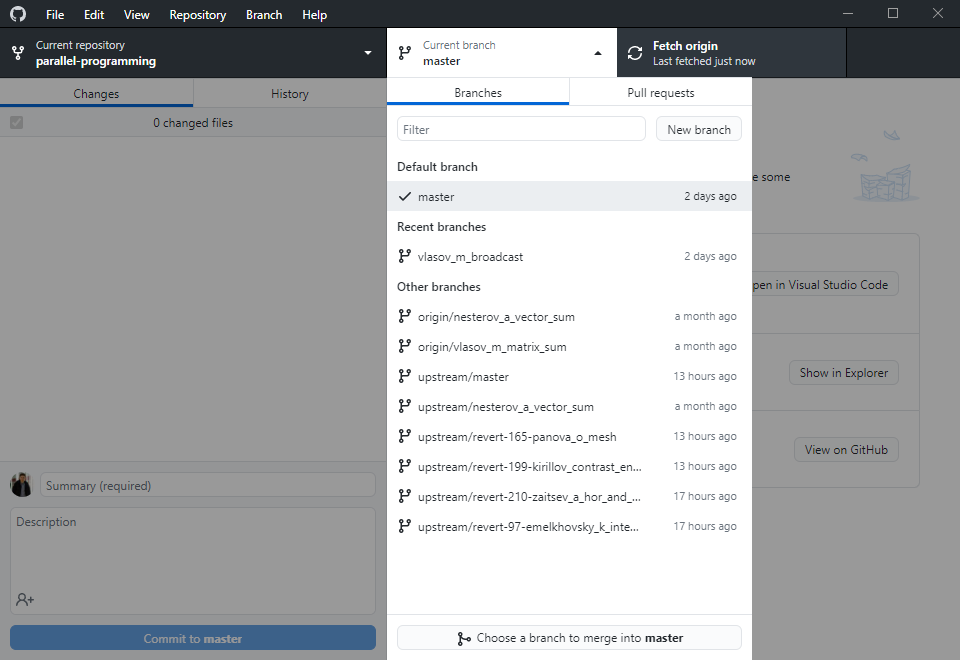
Task: Click the 13 hours ago timestamp beside upstream/master
Action: click(705, 376)
